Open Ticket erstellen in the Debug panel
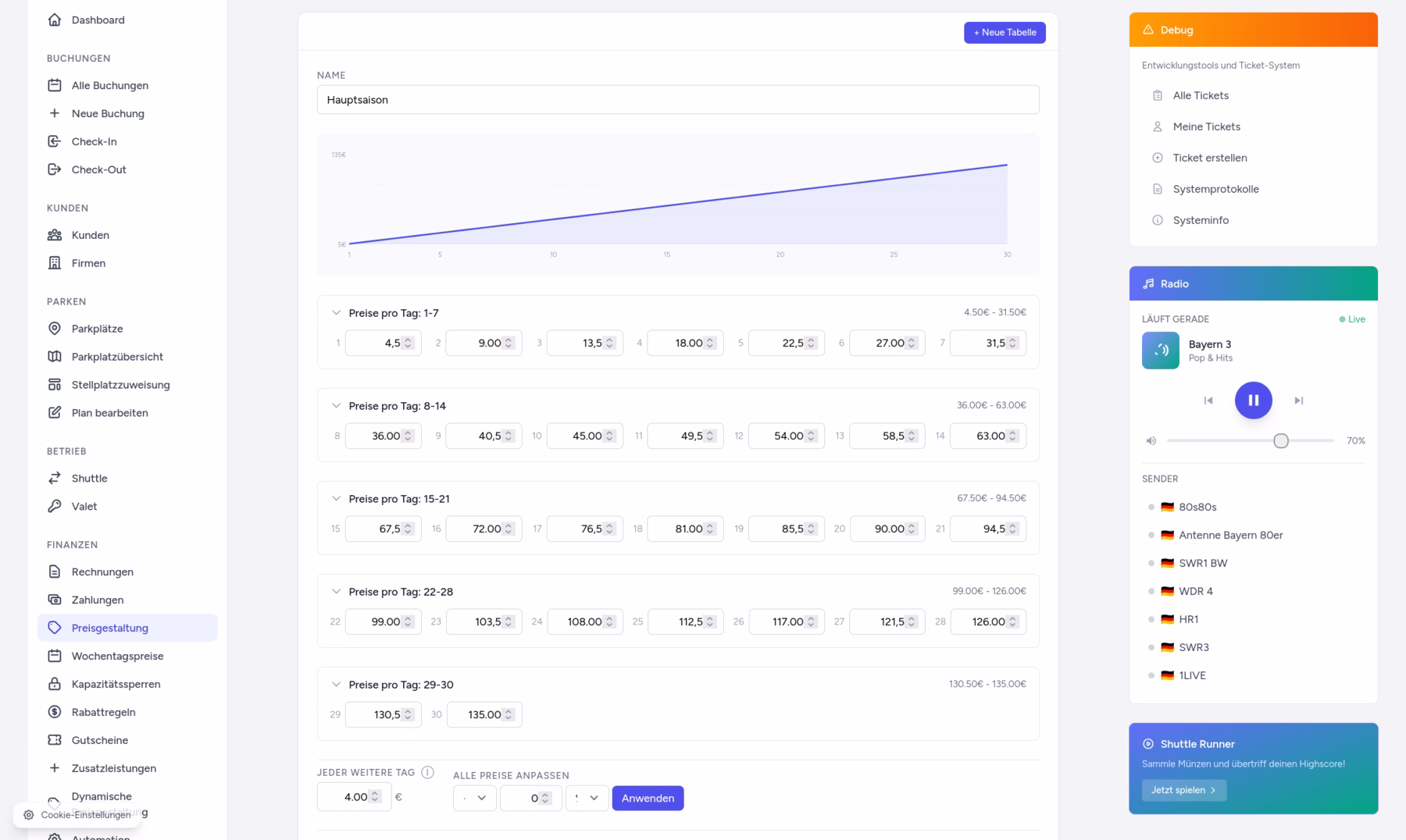Screen dimensions: 1406x840 click(x=1253, y=158)
